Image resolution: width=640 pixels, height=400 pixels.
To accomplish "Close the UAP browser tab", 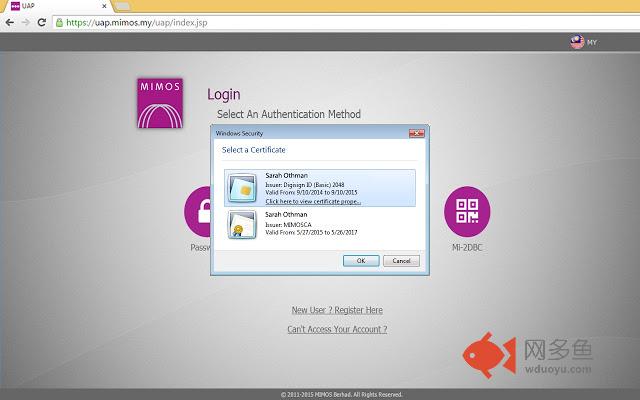I will coord(104,6).
